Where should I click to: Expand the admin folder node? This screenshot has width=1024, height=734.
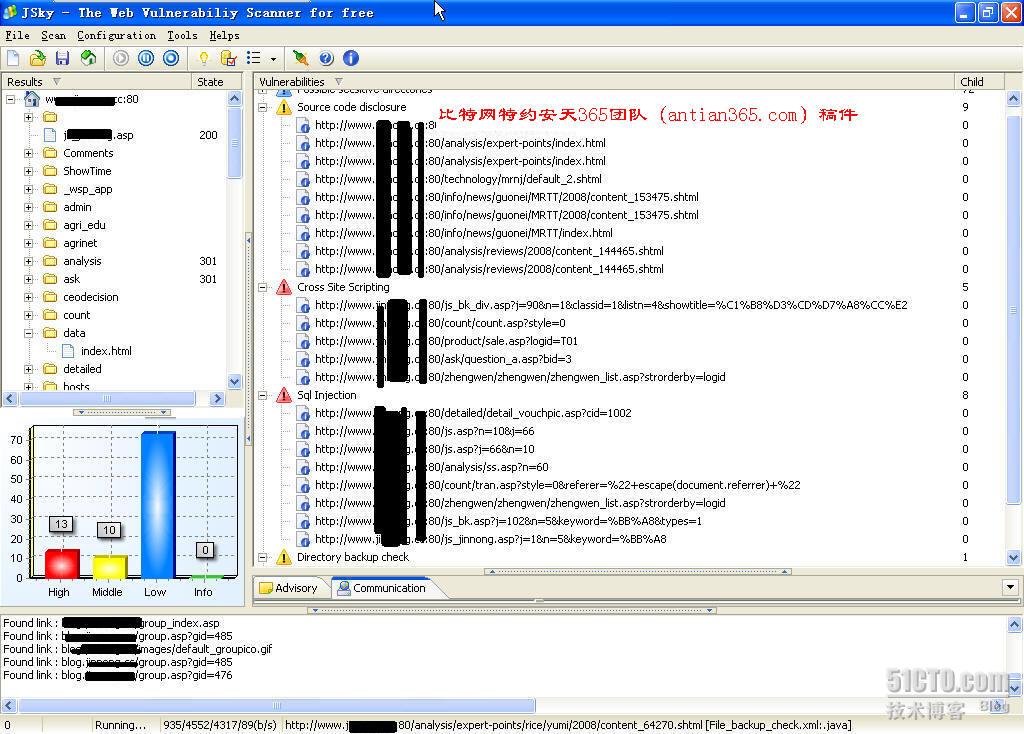click(28, 207)
